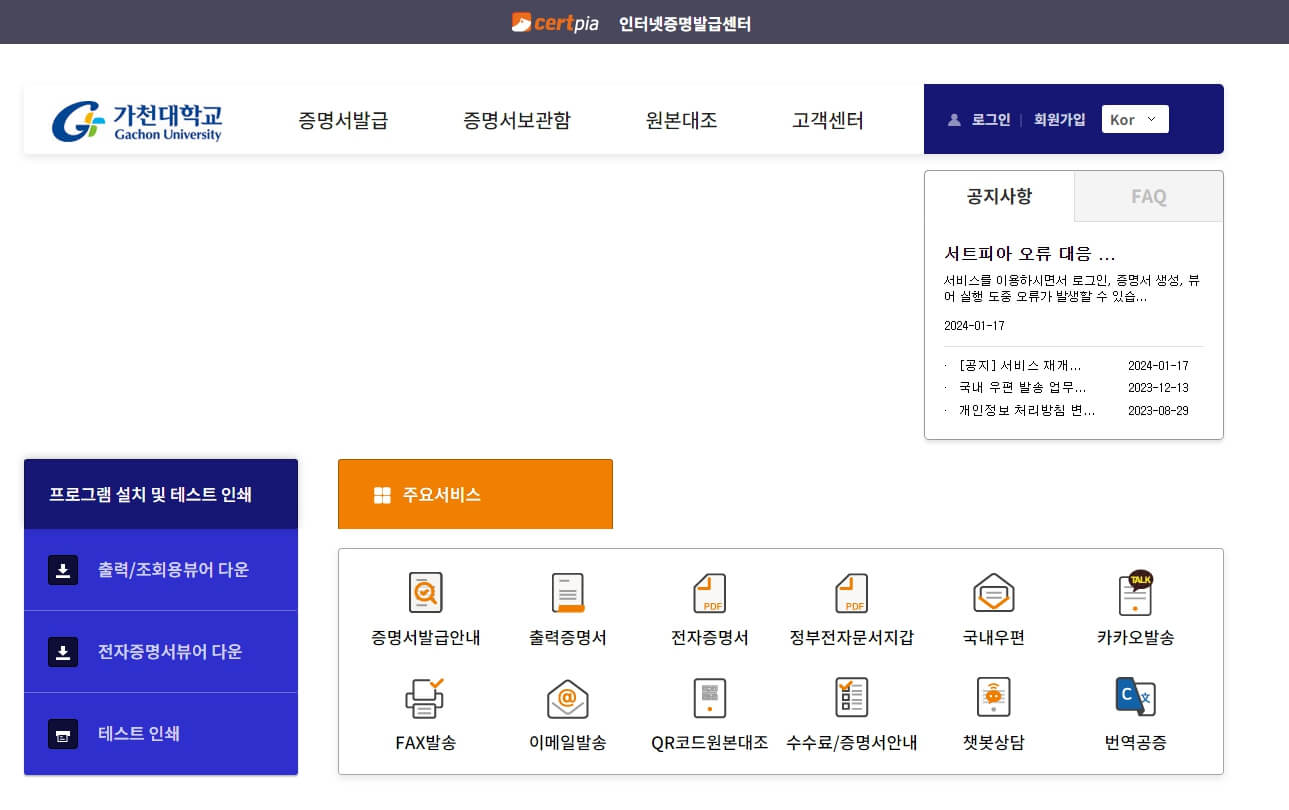Switch to the FAQ tab
1289x810 pixels.
[x=1149, y=196]
